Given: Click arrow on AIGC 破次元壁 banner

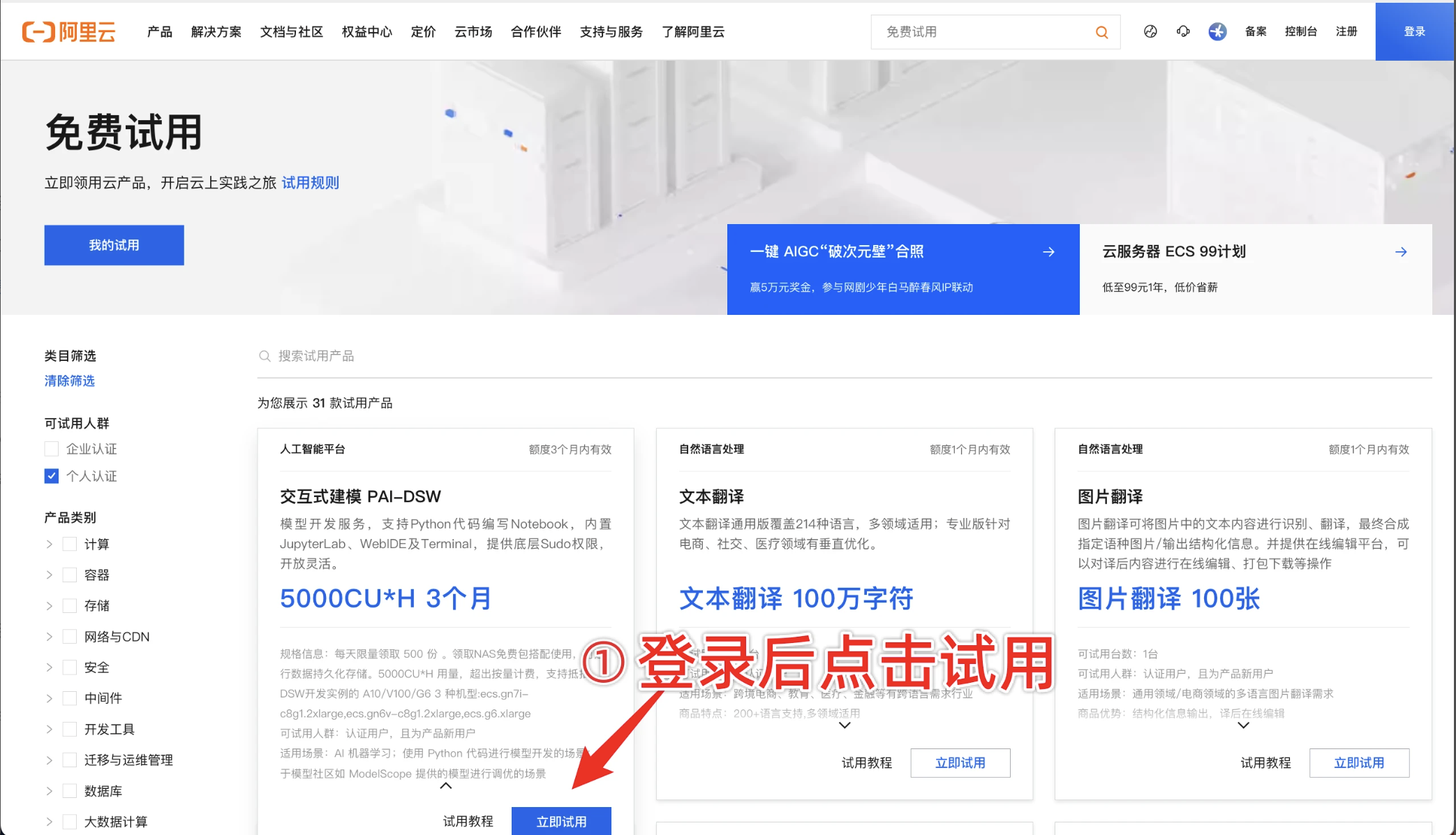Looking at the screenshot, I should (1048, 252).
